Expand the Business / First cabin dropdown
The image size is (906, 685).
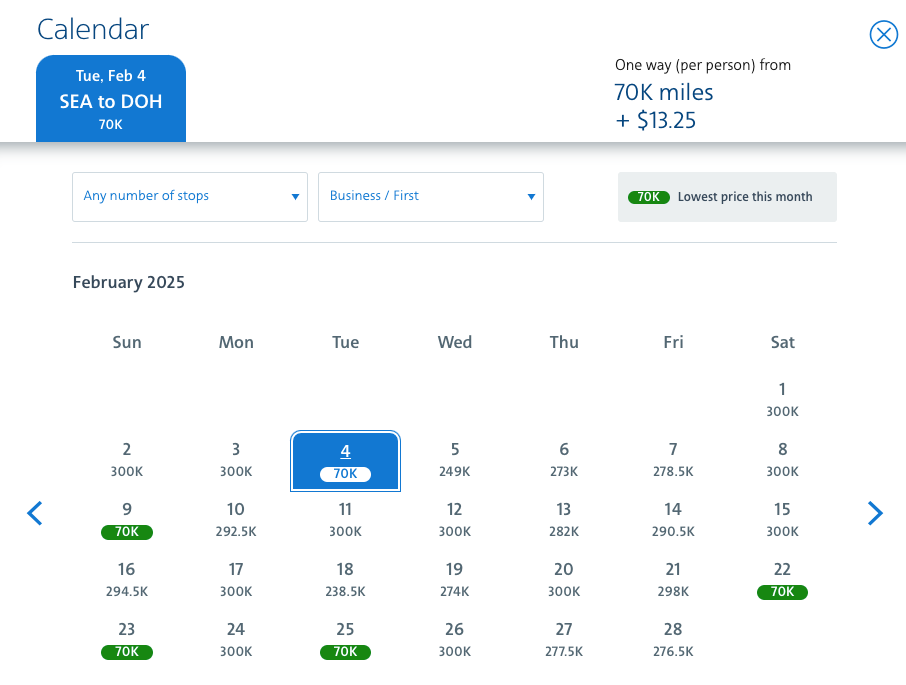tap(430, 196)
